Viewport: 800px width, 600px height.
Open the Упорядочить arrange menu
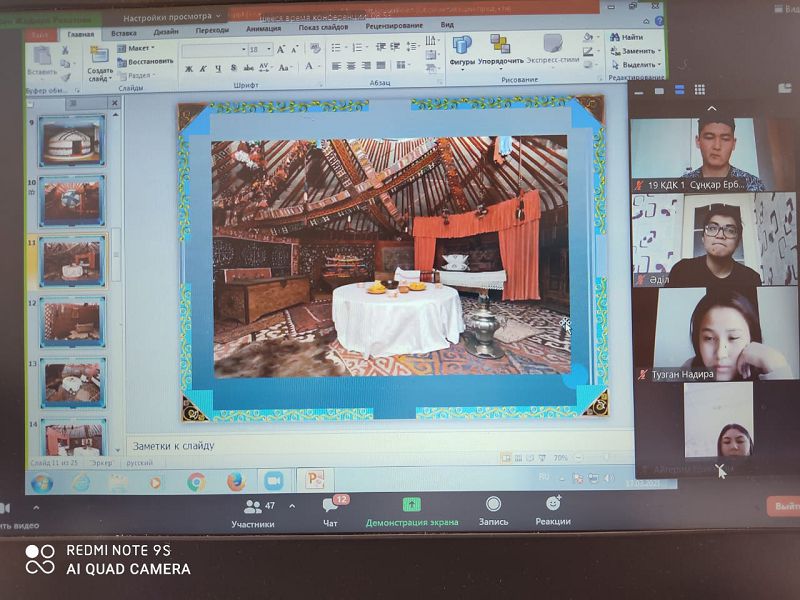(x=501, y=51)
